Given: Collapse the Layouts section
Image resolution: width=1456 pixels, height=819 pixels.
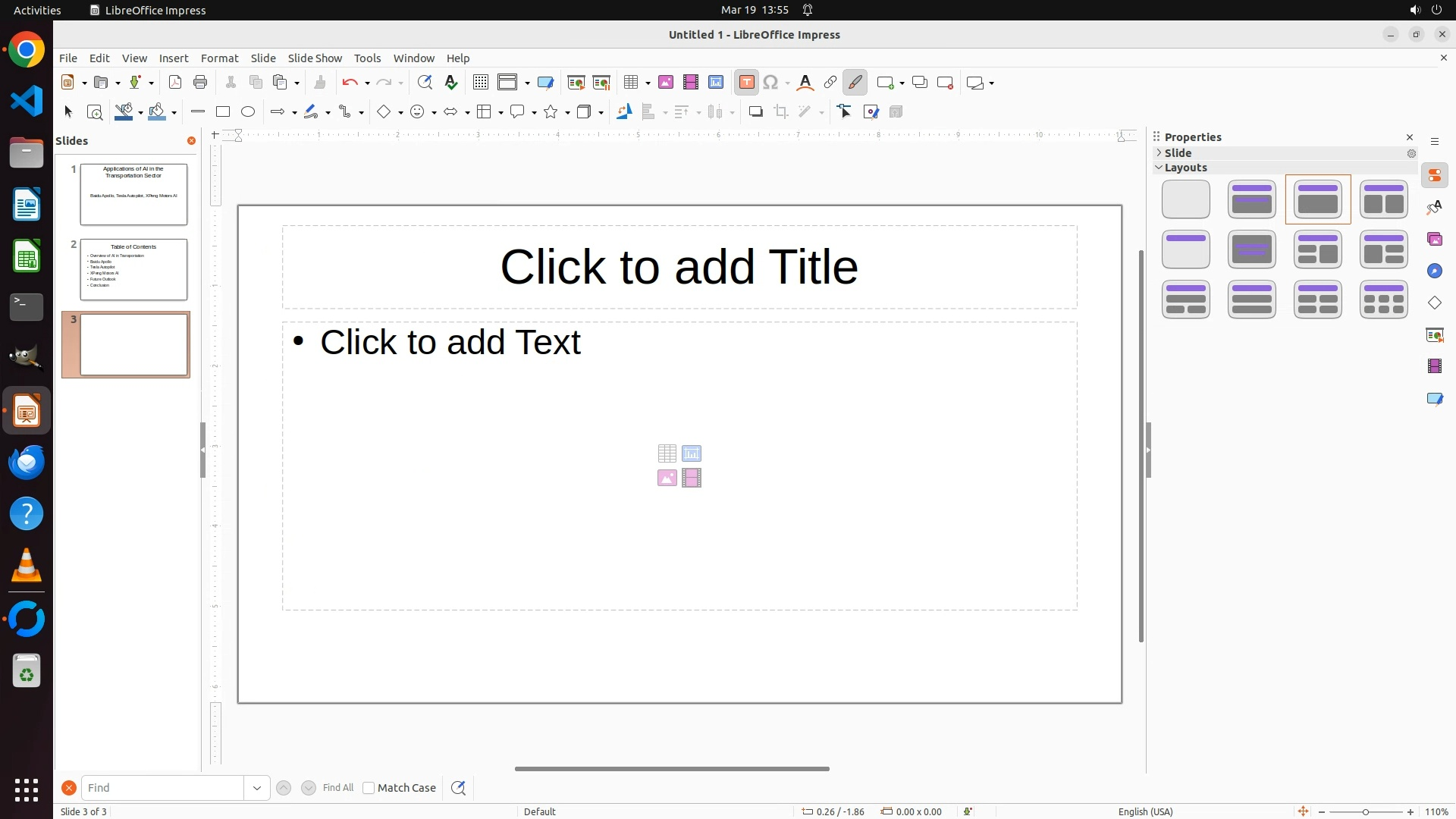Looking at the screenshot, I should [x=1185, y=168].
